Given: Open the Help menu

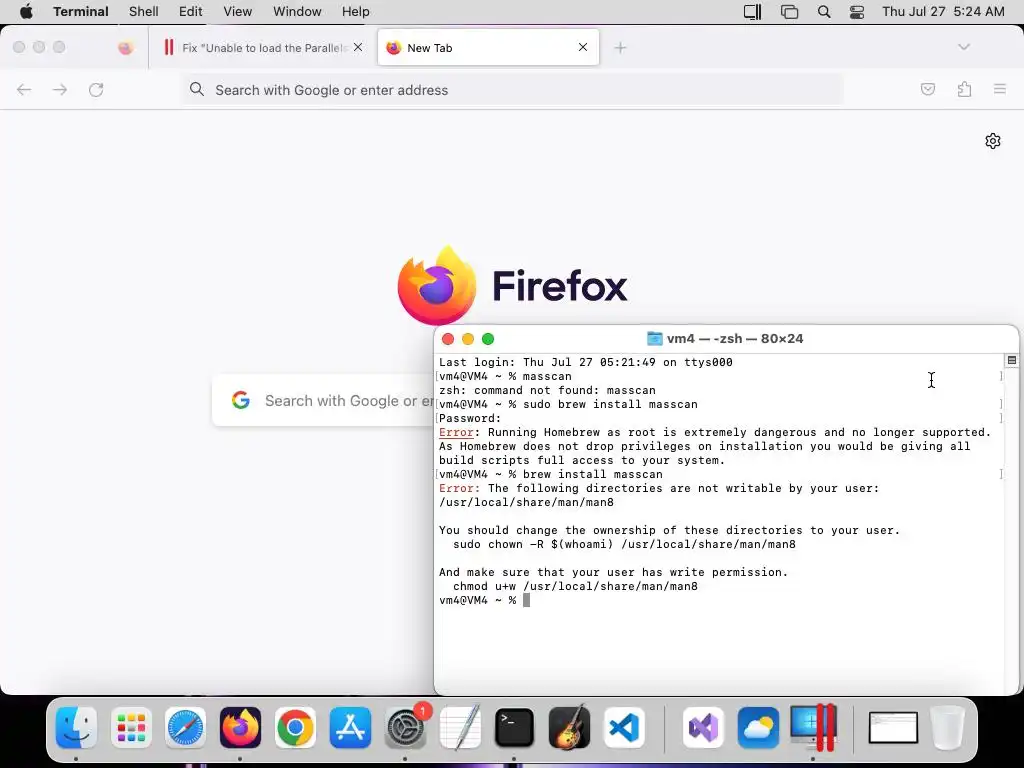Looking at the screenshot, I should (355, 11).
